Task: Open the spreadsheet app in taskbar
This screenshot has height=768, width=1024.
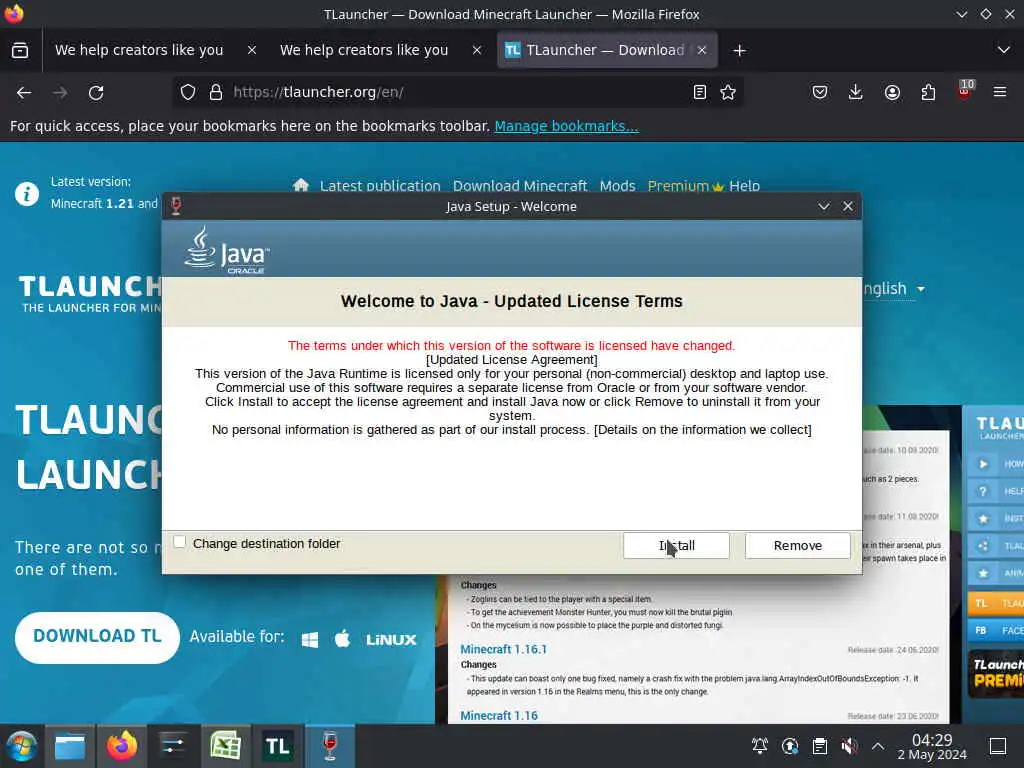Action: 225,746
